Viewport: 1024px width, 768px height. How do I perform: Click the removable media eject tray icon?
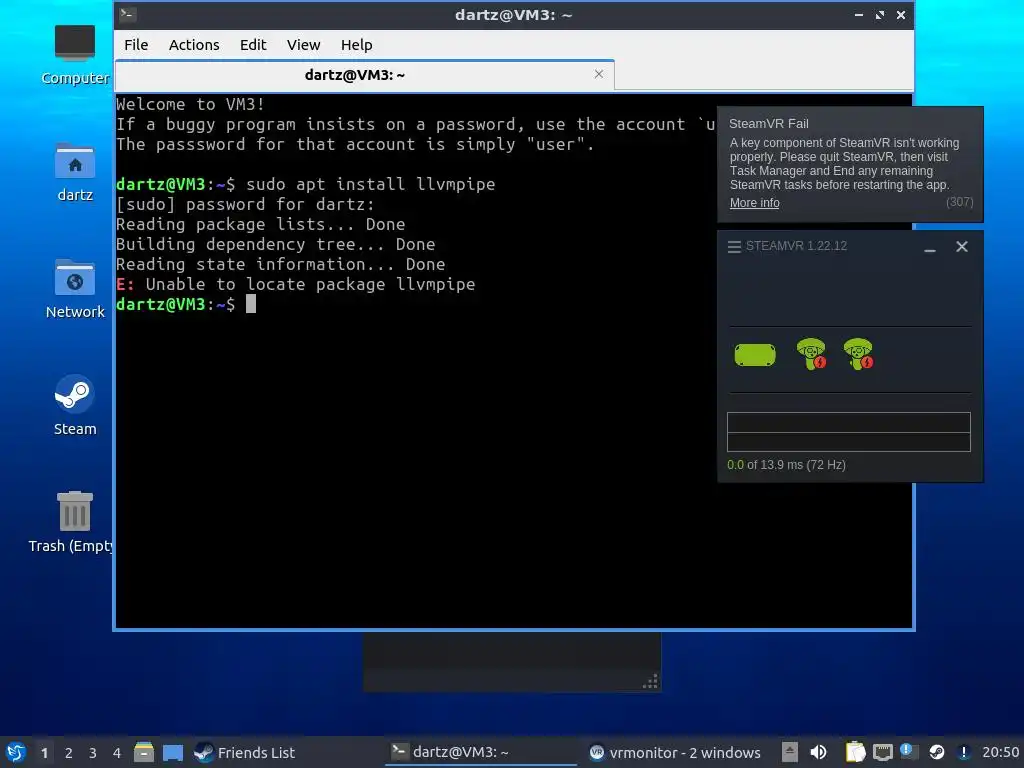790,752
